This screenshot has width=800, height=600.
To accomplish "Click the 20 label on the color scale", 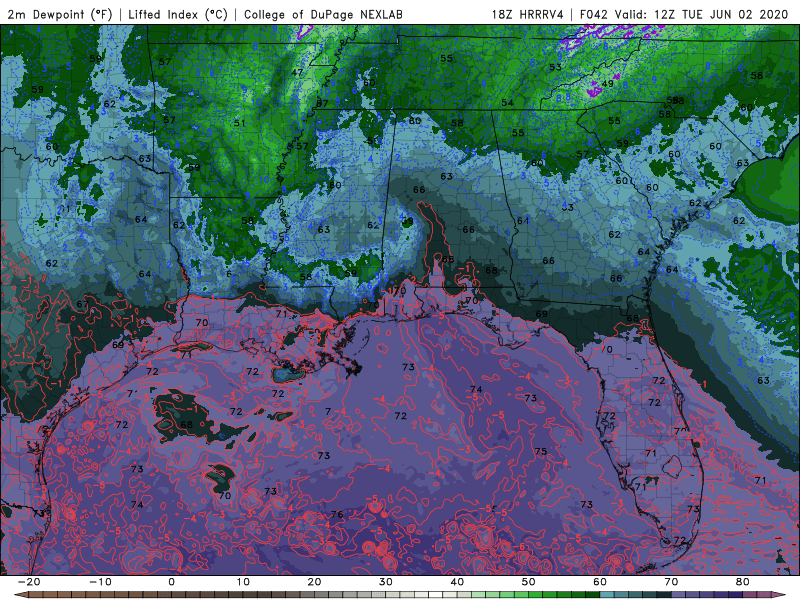I will pyautogui.click(x=314, y=582).
